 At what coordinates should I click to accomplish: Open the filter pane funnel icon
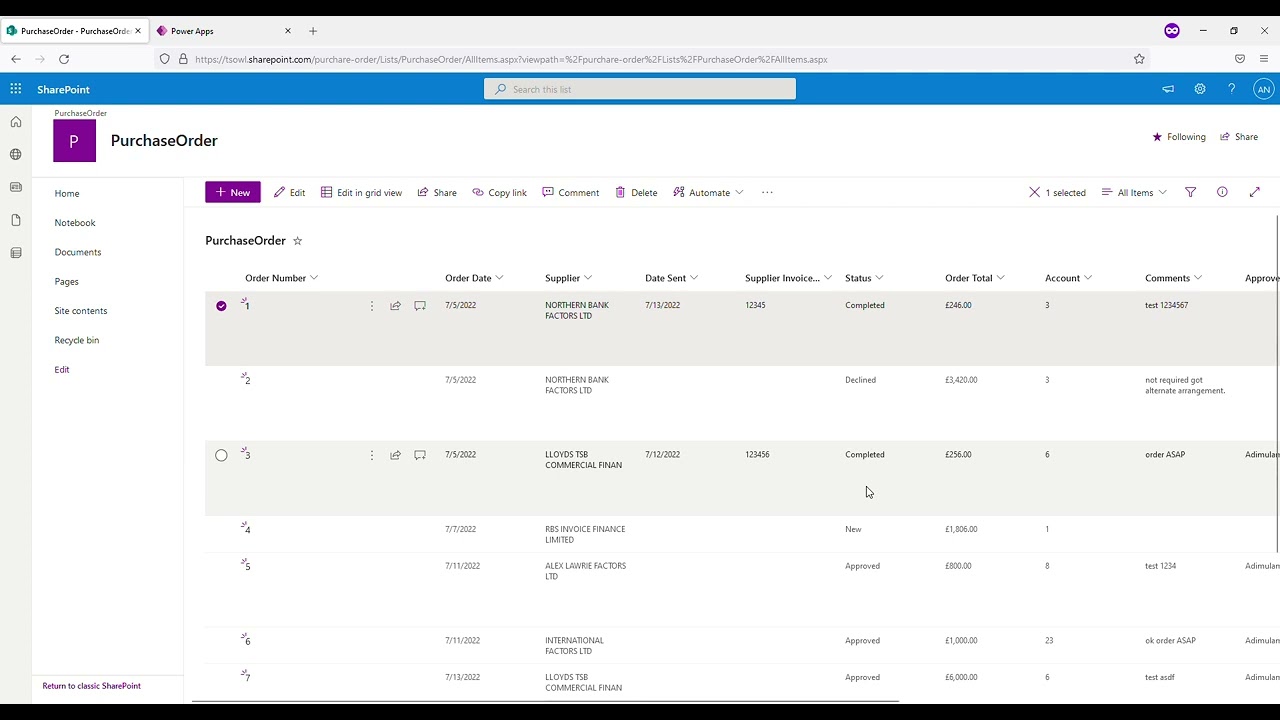tap(1190, 192)
